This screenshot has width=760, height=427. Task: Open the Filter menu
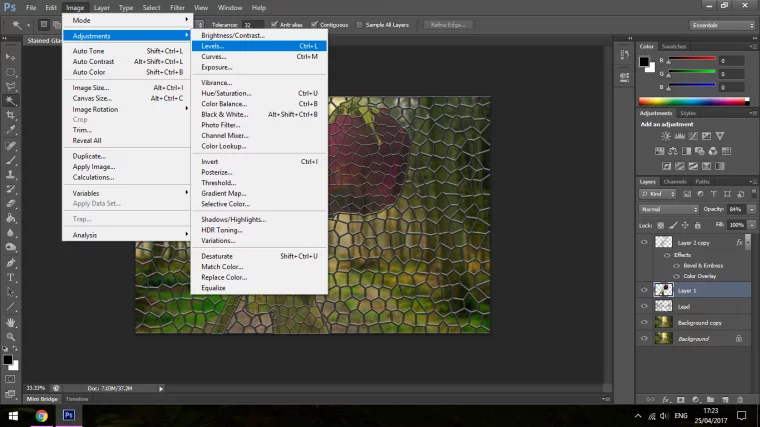pyautogui.click(x=177, y=8)
